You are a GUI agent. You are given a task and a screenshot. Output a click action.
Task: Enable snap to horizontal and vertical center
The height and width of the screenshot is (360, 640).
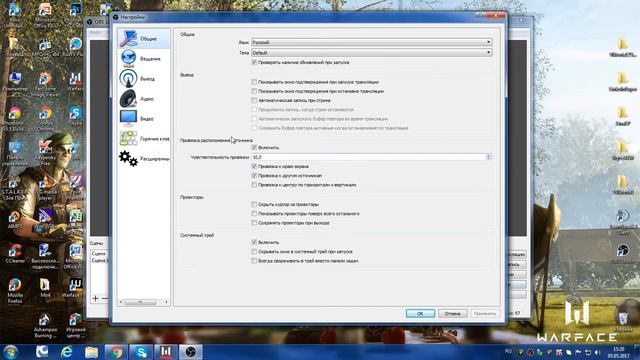coord(254,185)
